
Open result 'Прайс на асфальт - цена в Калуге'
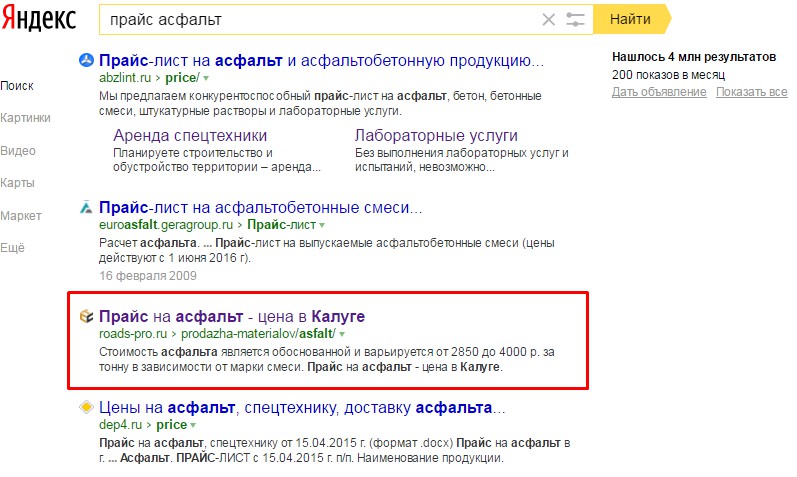coord(232,316)
